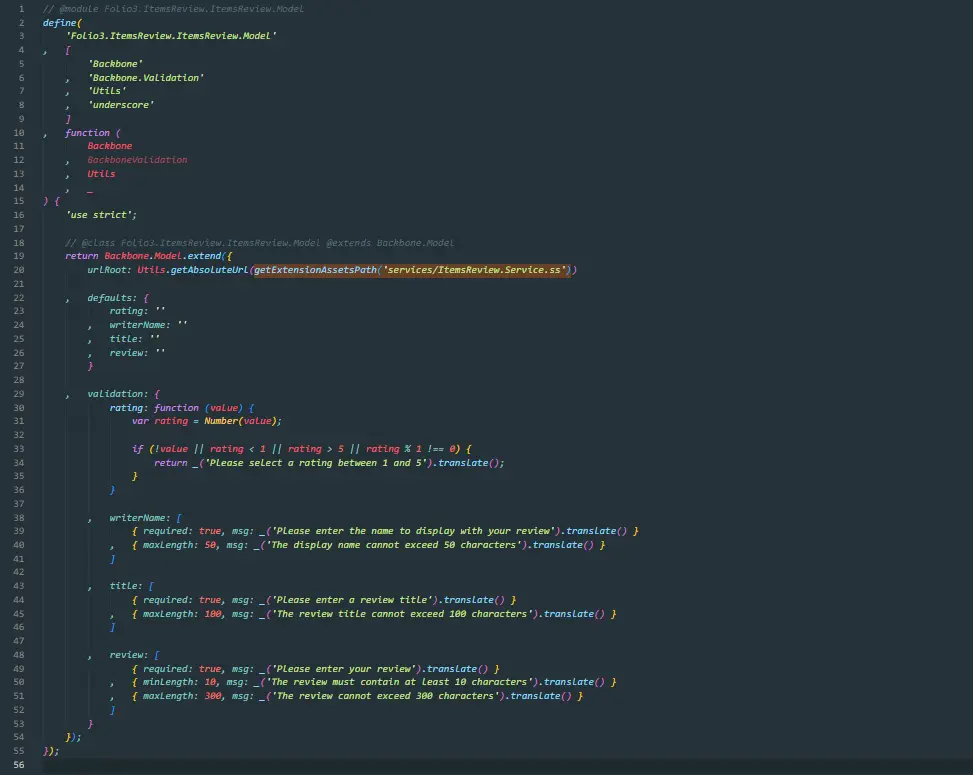Click the Number(value) conversion call
Screen dimensions: 973x775
point(241,421)
